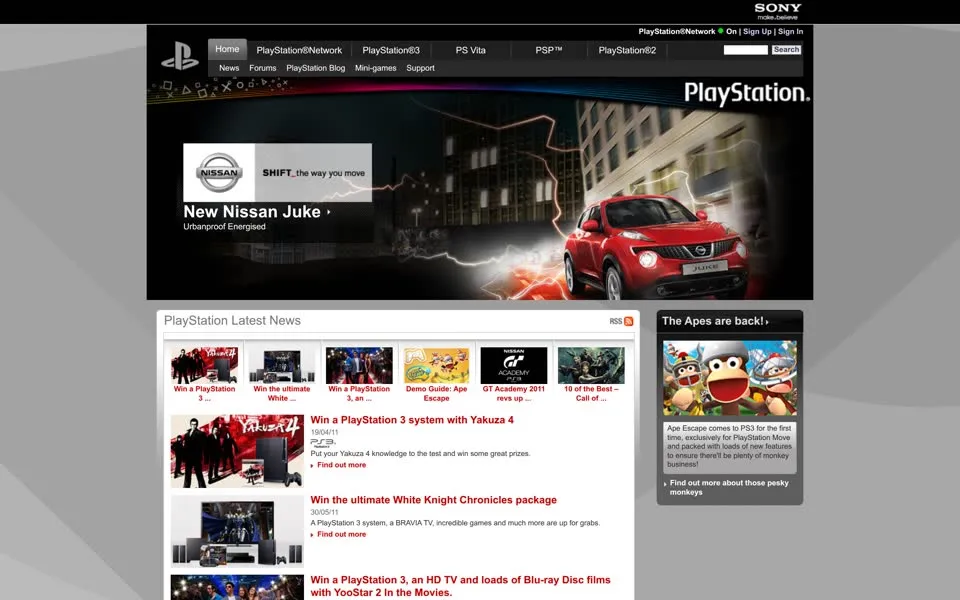Select the PS Vita tab

click(x=470, y=50)
